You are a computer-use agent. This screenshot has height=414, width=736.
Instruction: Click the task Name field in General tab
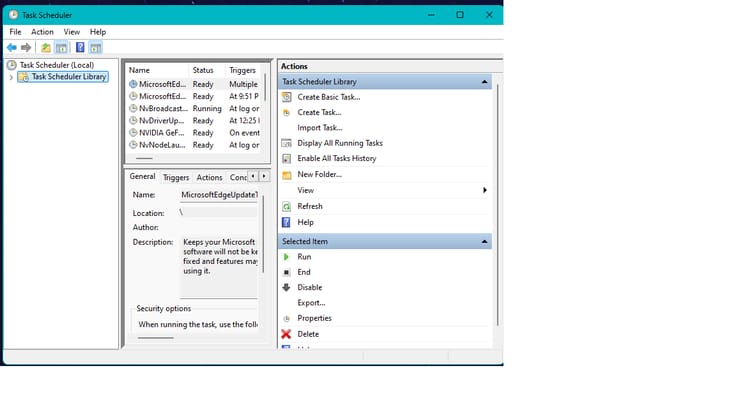[218, 195]
